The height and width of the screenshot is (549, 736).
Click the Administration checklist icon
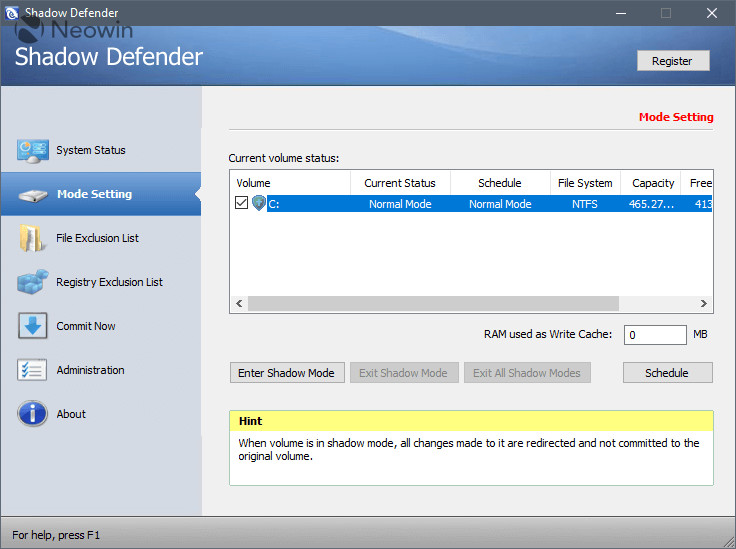tap(32, 370)
